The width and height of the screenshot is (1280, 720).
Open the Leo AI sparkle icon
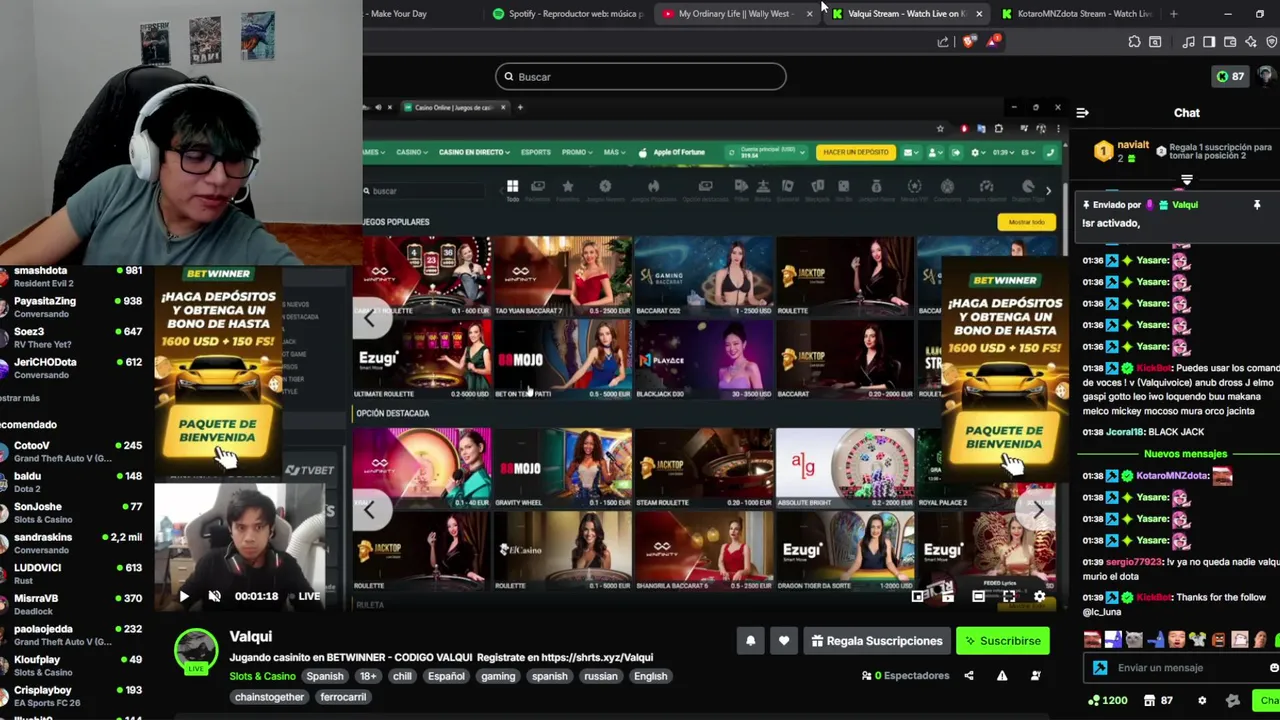pos(1250,42)
